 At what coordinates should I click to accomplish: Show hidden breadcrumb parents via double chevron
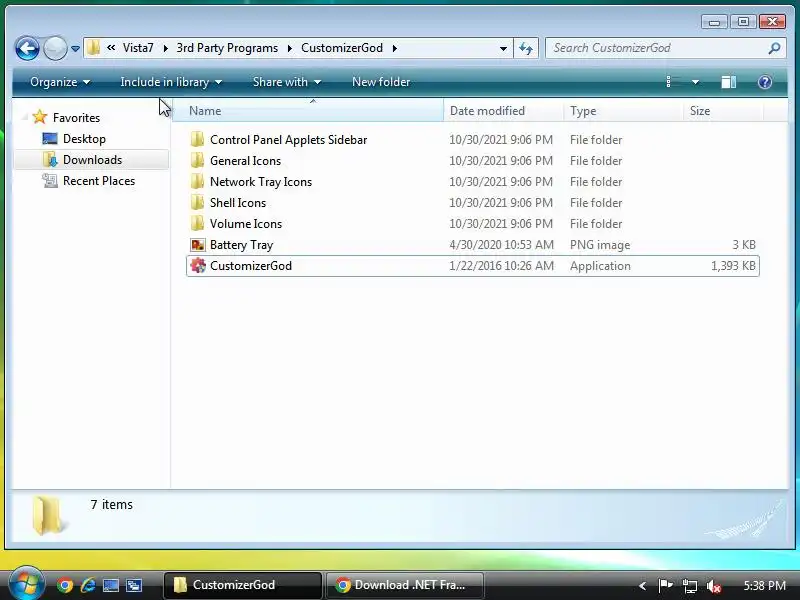click(111, 47)
